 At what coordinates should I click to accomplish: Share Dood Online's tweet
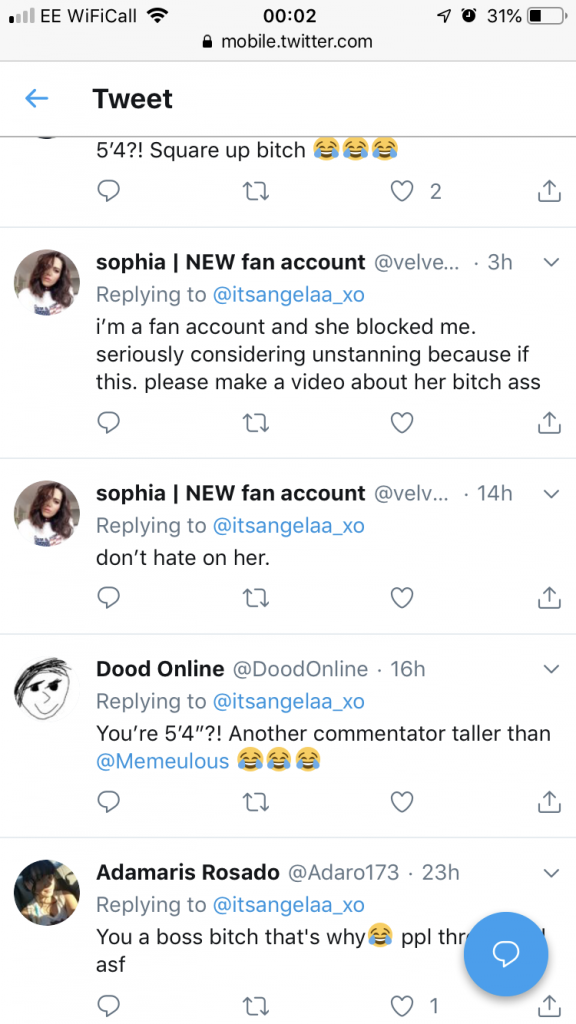549,801
